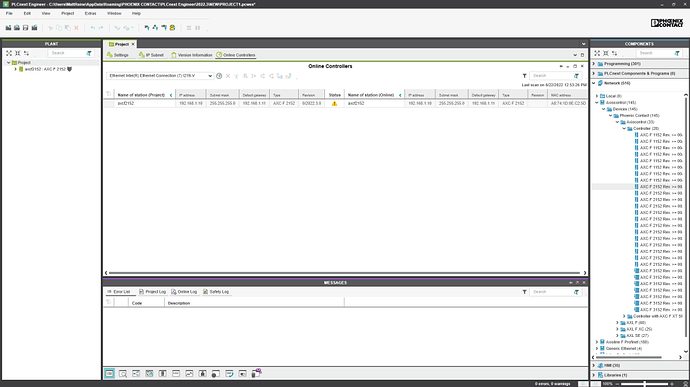Switch to the Settings tab

pos(118,55)
